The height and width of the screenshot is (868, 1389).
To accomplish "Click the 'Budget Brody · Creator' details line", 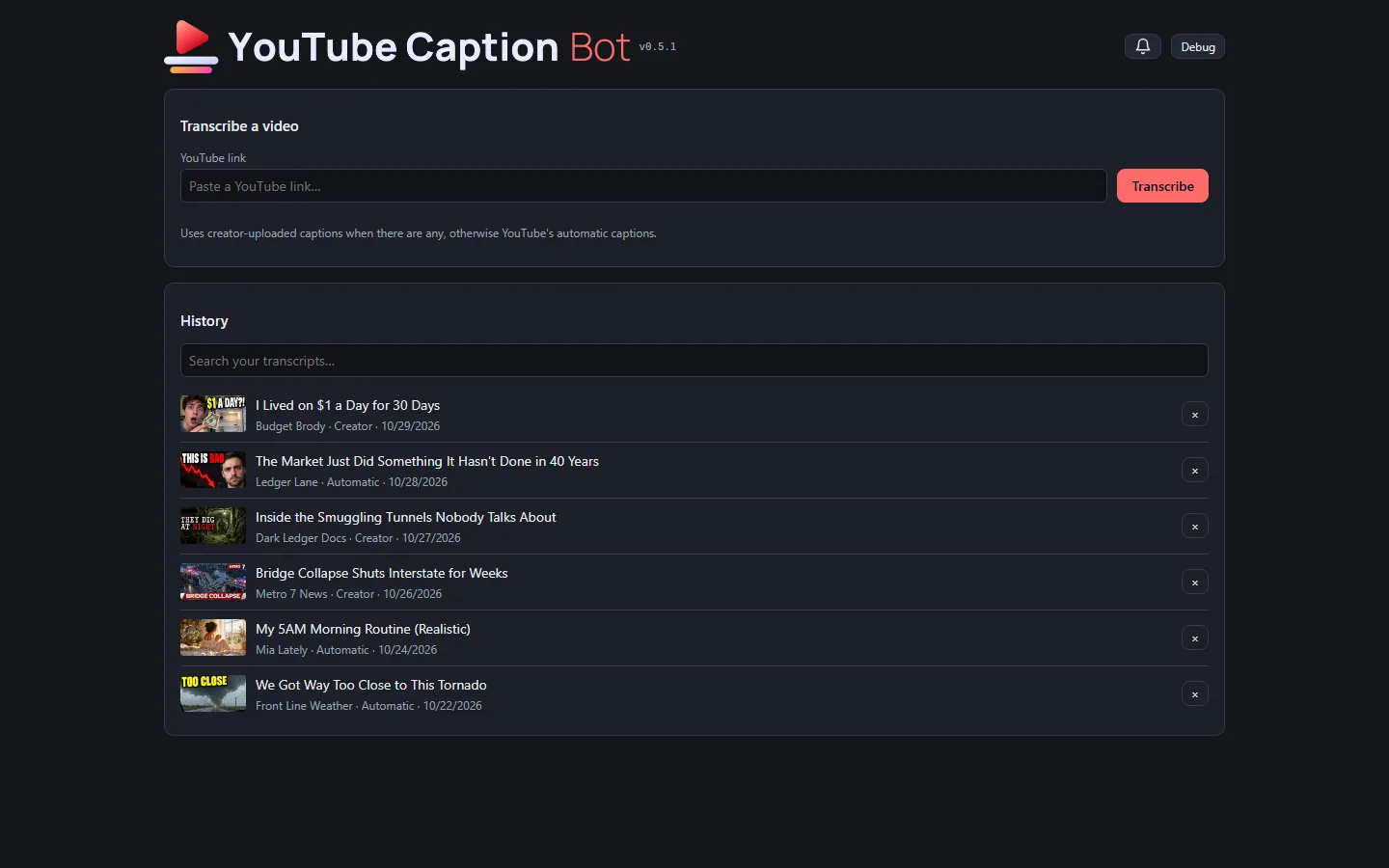I will (347, 426).
